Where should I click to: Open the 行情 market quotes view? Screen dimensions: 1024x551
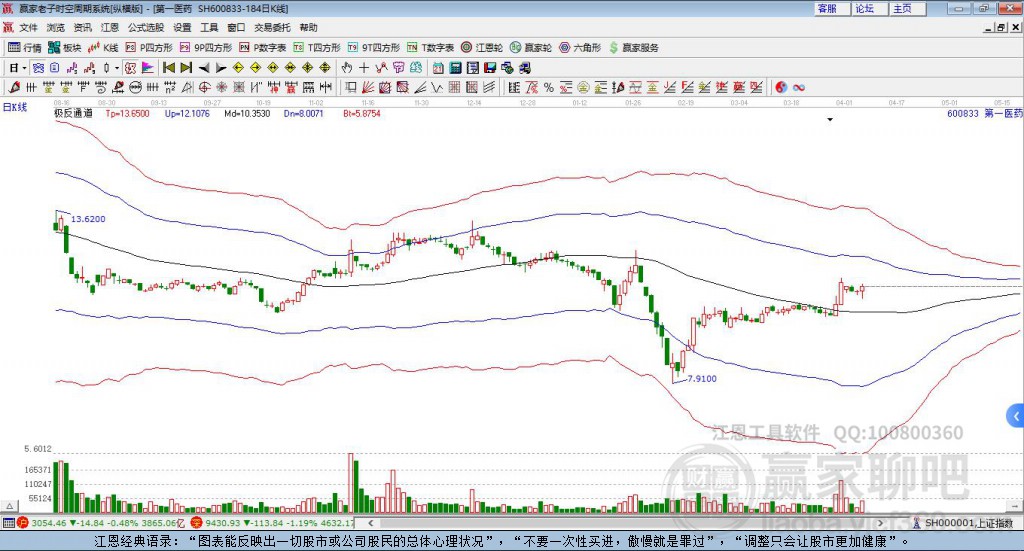24,48
